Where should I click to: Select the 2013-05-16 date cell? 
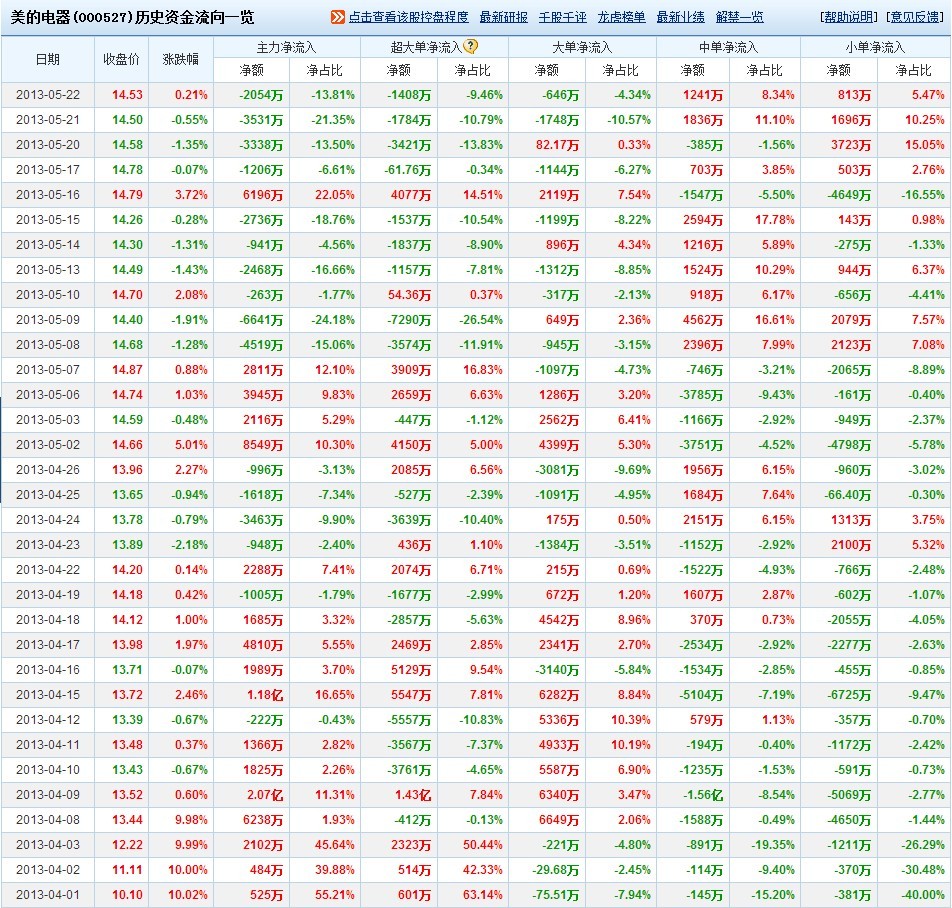point(48,195)
